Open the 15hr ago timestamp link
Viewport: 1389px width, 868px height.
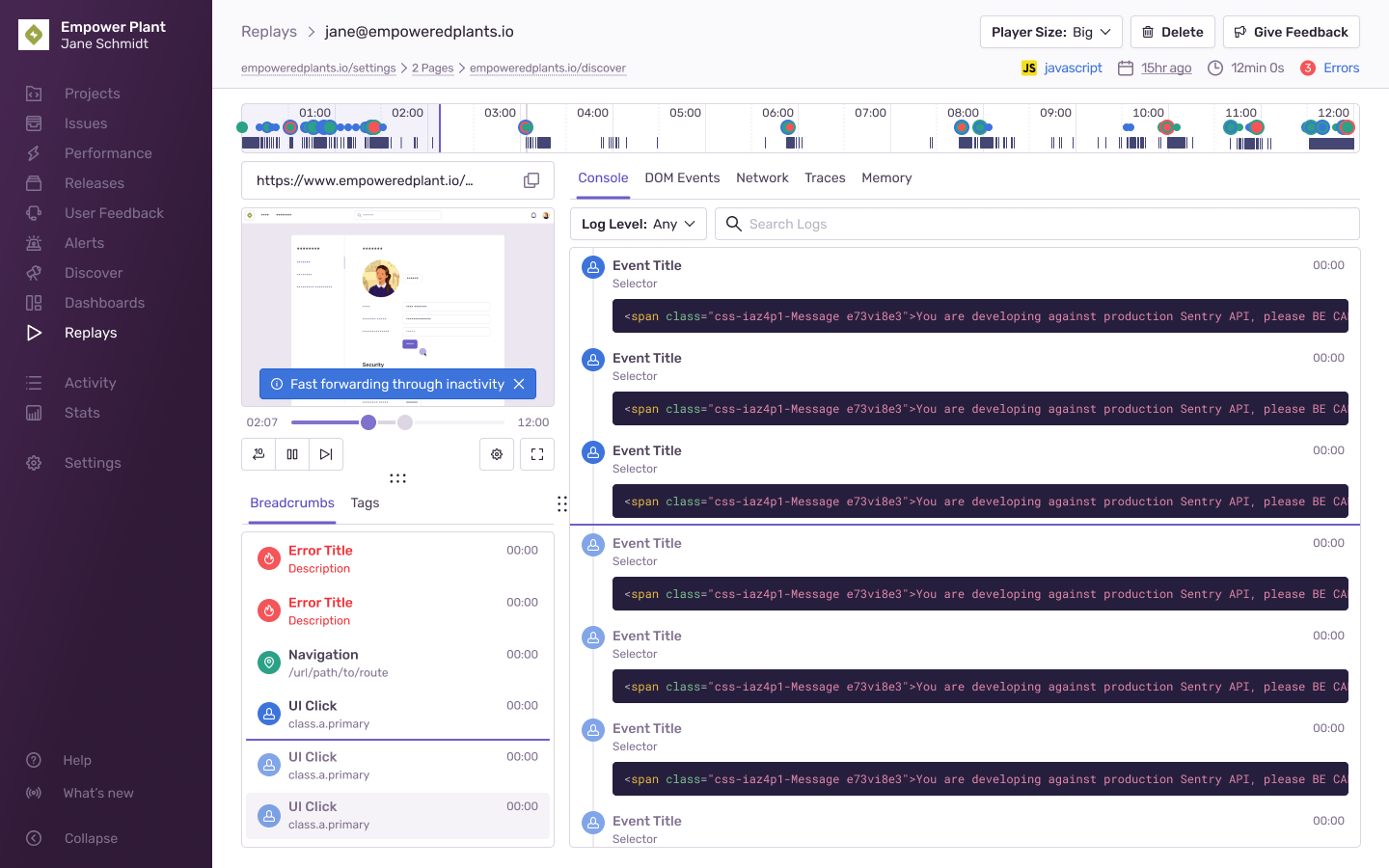click(x=1166, y=68)
